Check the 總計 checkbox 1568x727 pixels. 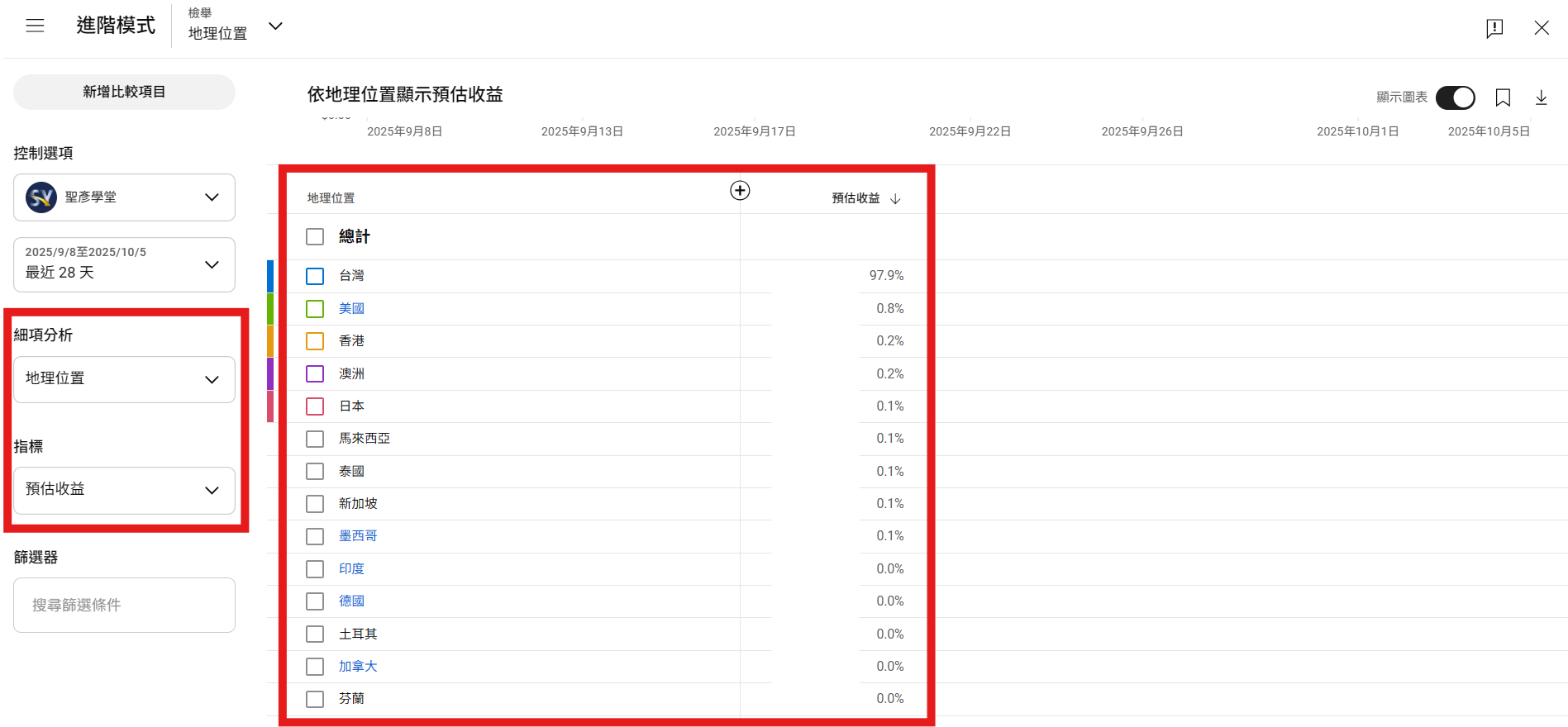315,237
